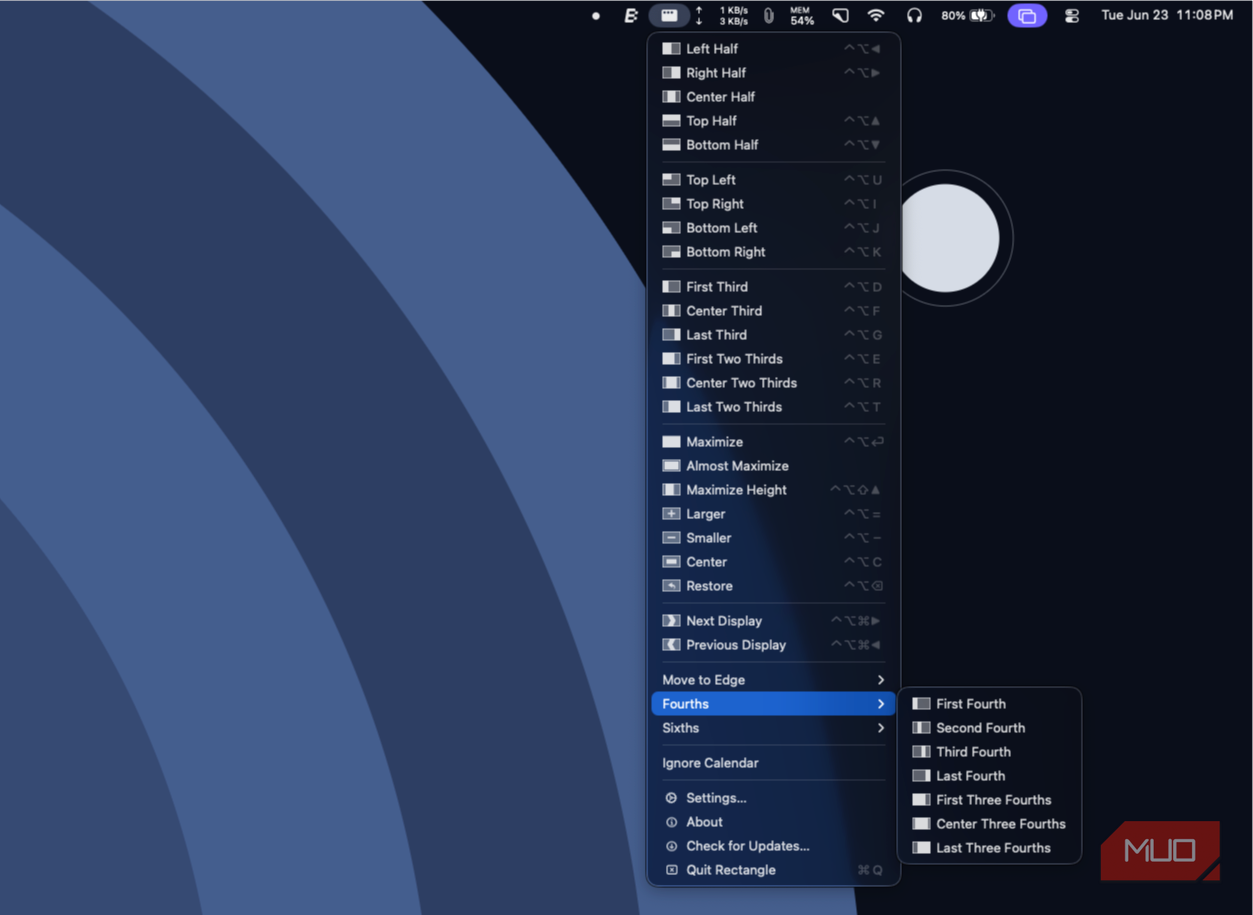
Task: Select First Three Fourths
Action: coord(990,800)
